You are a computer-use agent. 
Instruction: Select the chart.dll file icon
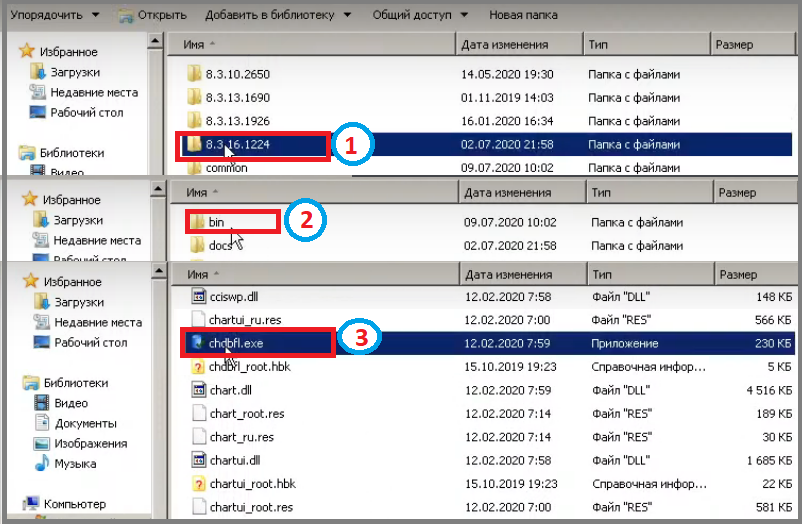pos(198,390)
